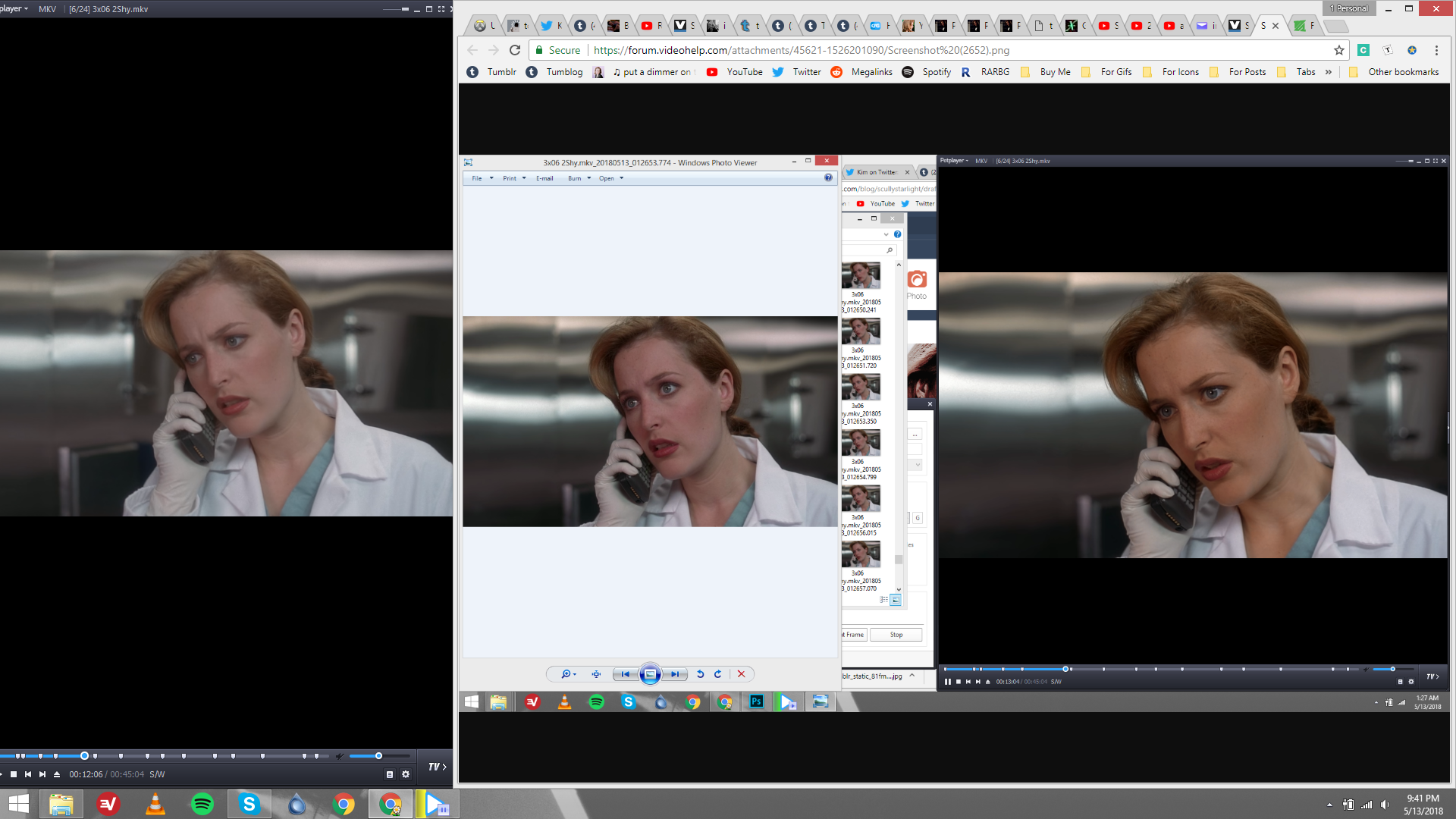
Task: Expand the For Icons bookmark folder
Action: pos(1171,72)
